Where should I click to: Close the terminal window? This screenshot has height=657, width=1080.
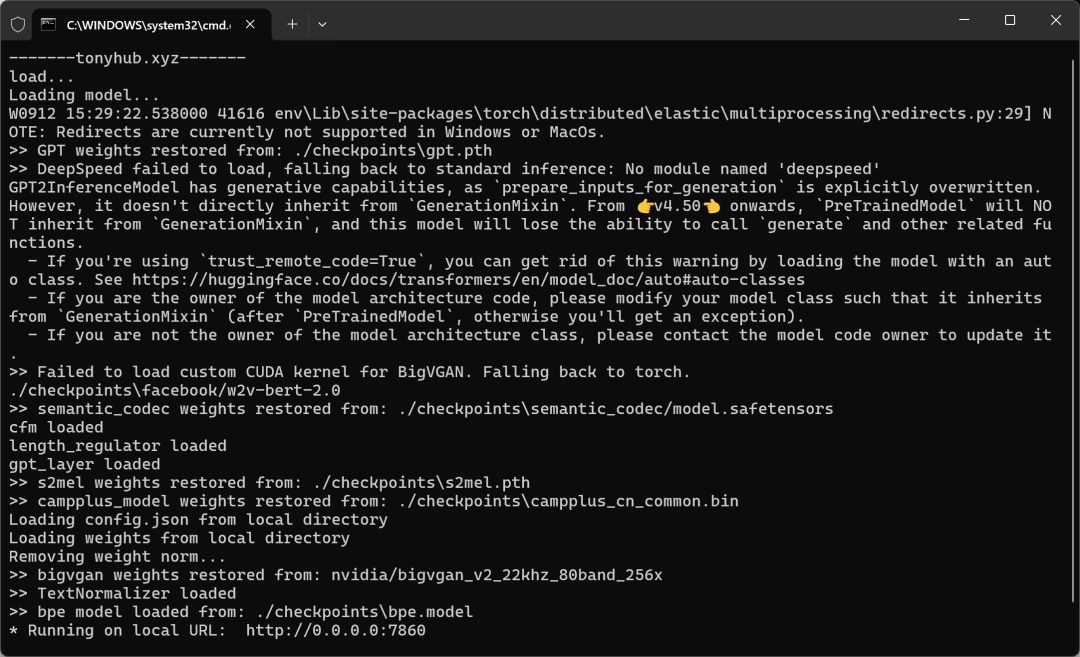(x=1056, y=20)
